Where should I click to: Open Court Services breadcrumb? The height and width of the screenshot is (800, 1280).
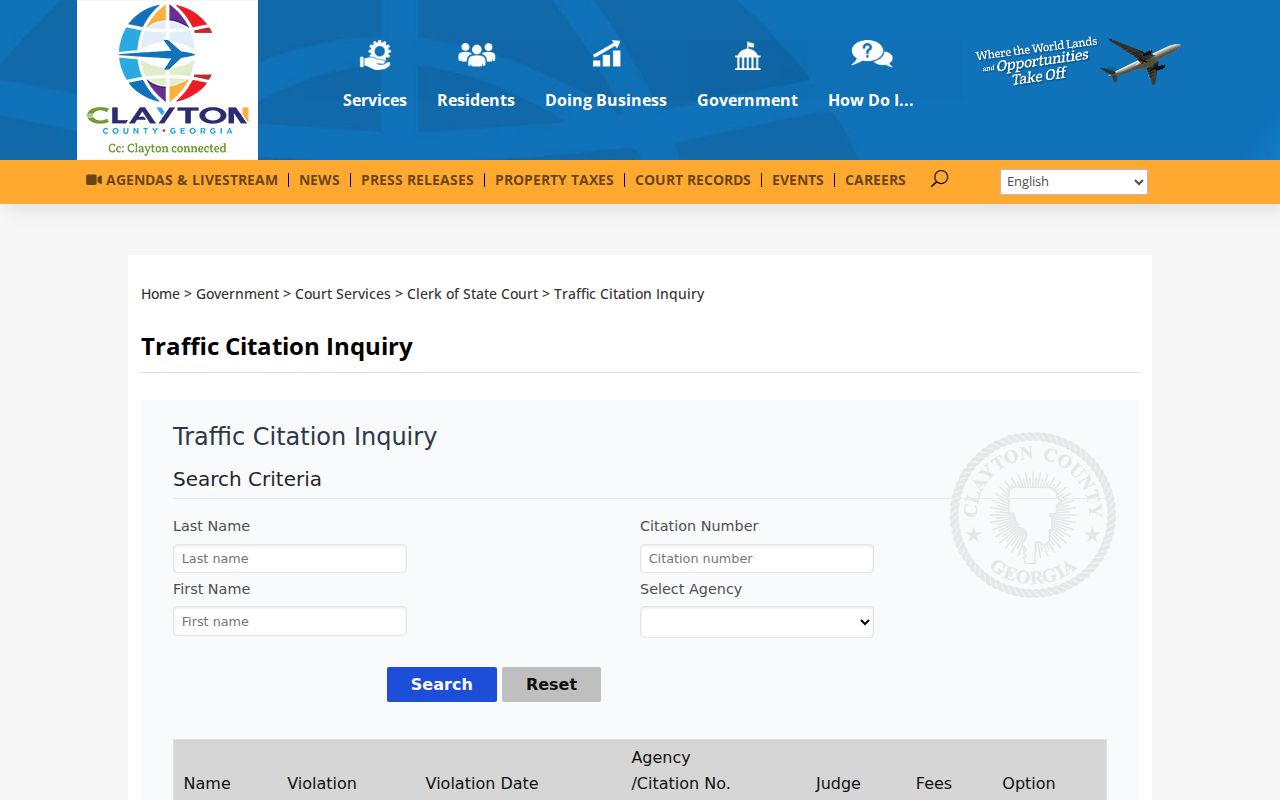(343, 294)
